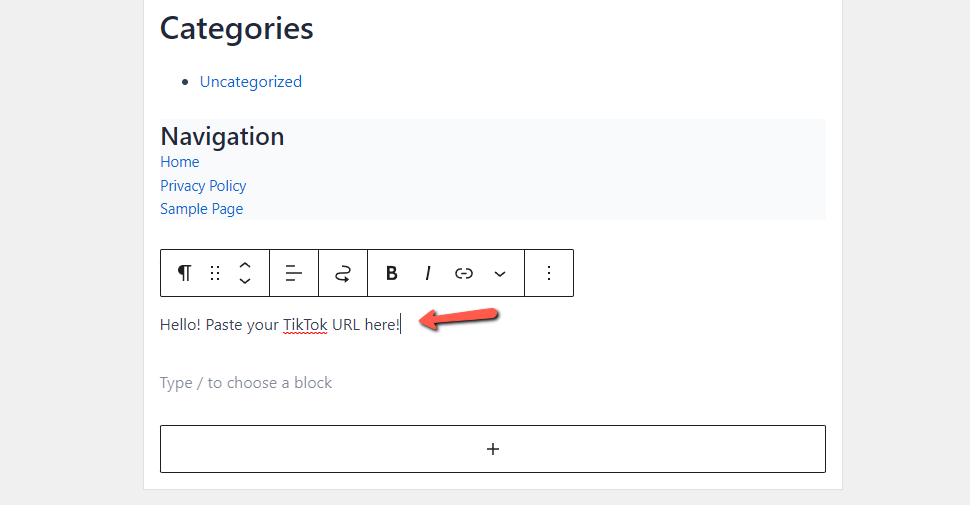The width and height of the screenshot is (970, 505).
Task: Select the Categories heading
Action: point(237,28)
